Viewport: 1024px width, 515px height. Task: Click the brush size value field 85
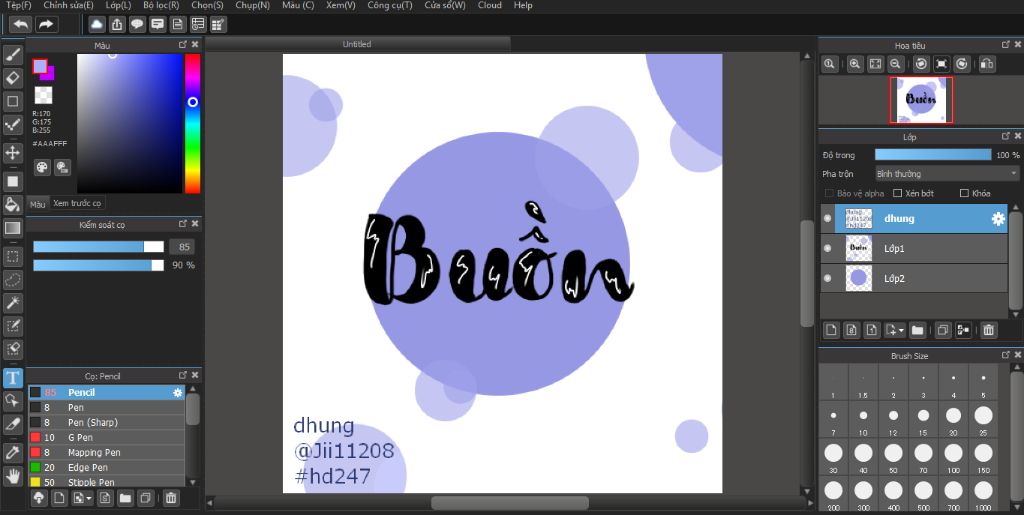[182, 247]
